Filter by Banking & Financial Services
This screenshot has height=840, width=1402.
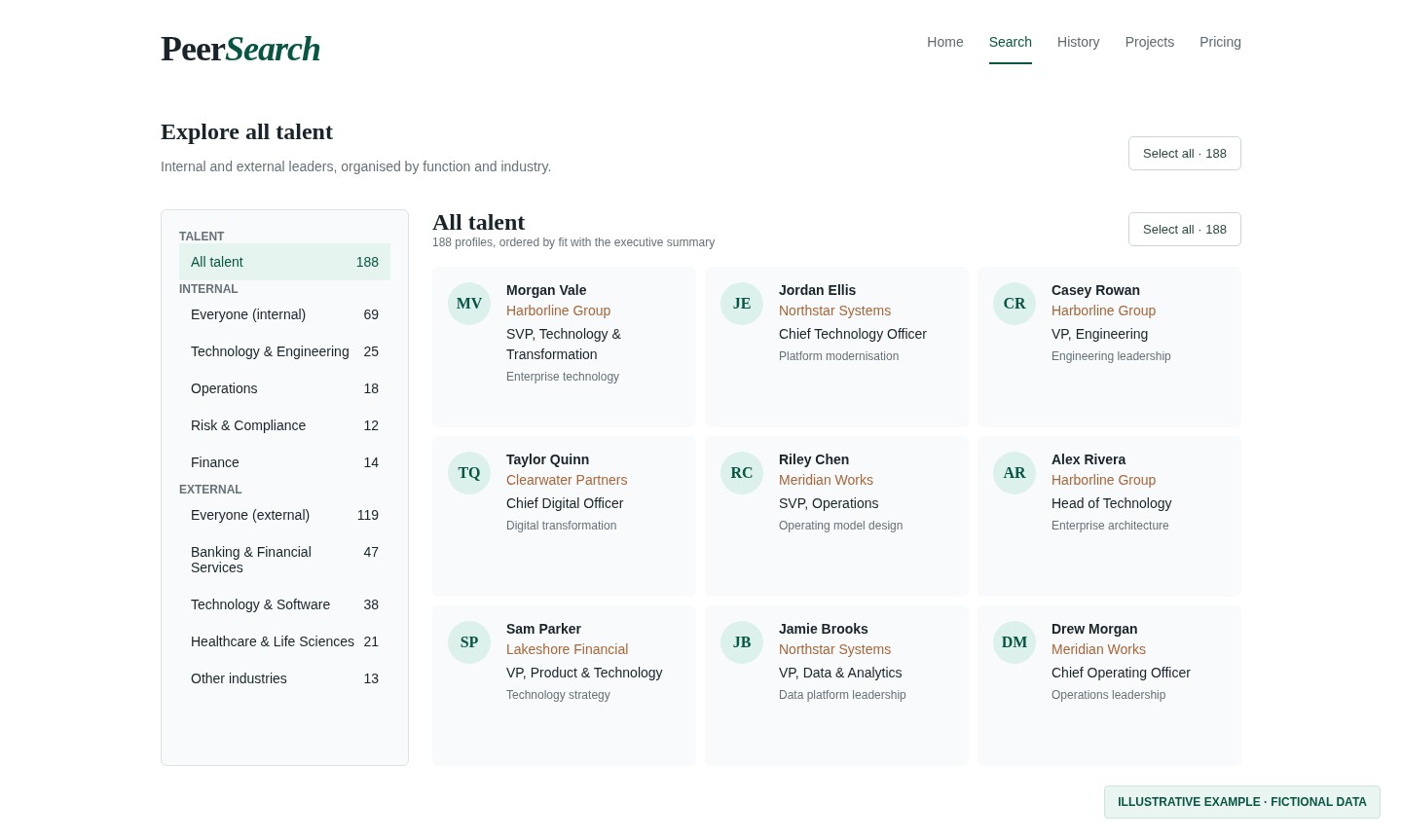284,560
